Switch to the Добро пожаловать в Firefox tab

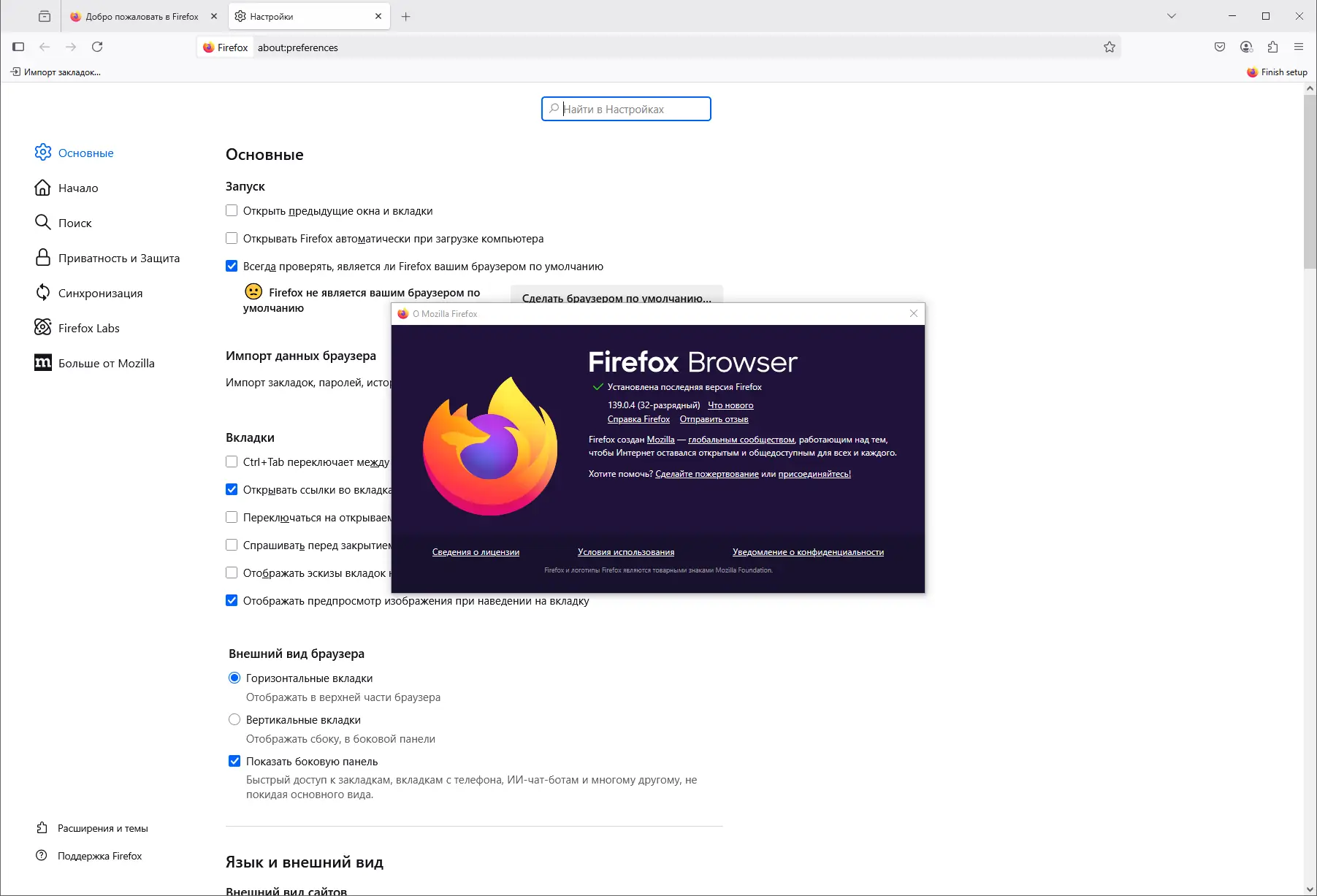pos(143,16)
